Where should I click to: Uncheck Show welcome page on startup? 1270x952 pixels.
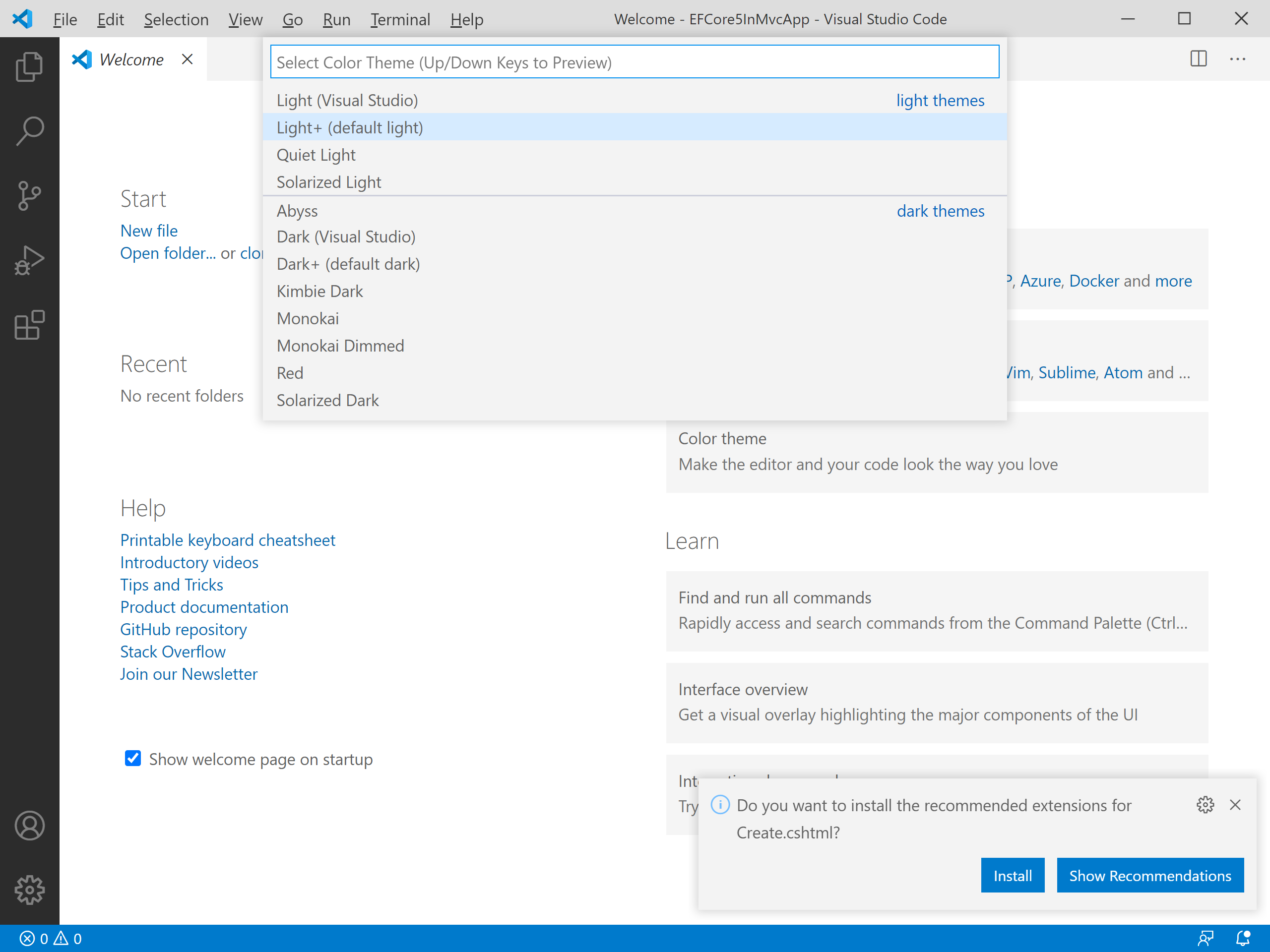pyautogui.click(x=132, y=759)
